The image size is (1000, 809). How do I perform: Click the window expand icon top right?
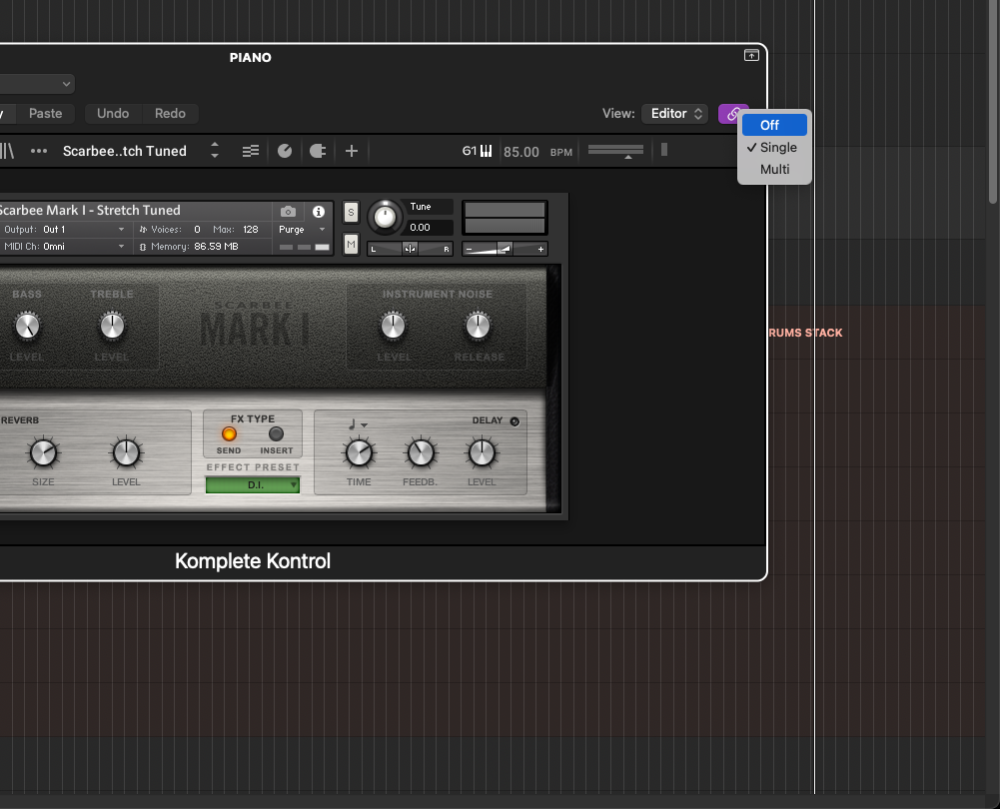(751, 55)
